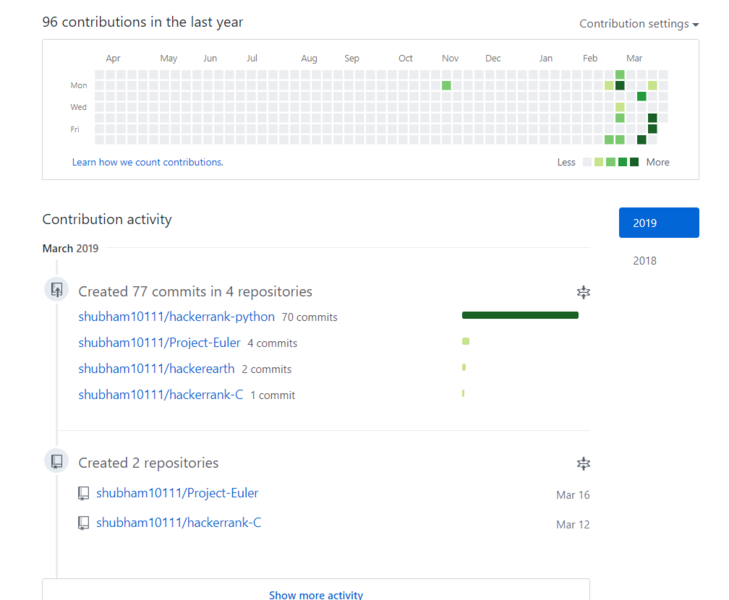Open the Contribution settings dropdown
The height and width of the screenshot is (600, 729).
[639, 24]
